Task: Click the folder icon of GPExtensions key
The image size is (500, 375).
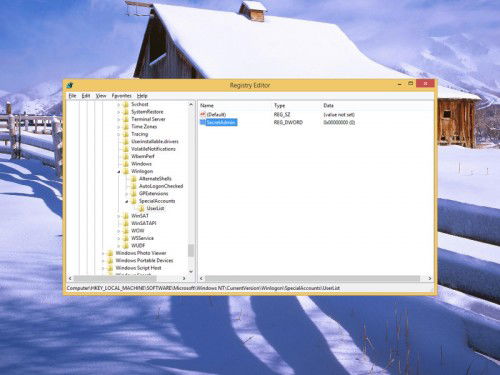Action: click(x=134, y=193)
